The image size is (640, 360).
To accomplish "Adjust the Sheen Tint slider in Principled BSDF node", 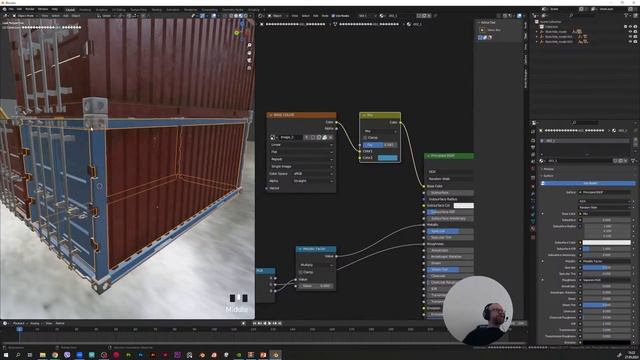I will pos(450,270).
